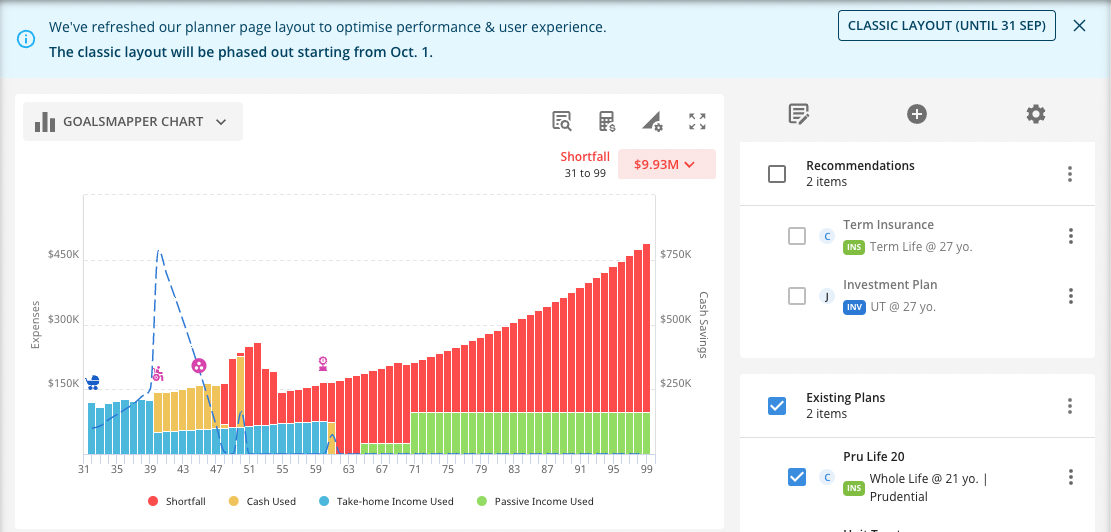Tick the Term Insurance checkbox
The image size is (1111, 532).
pyautogui.click(x=797, y=236)
